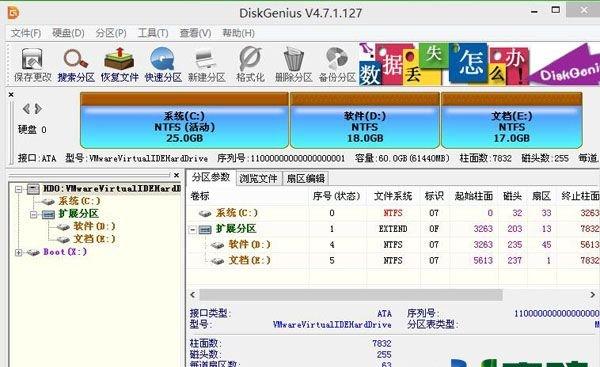The image size is (600, 367).
Task: Select 系统(C:) in the left tree
Action: click(79, 201)
